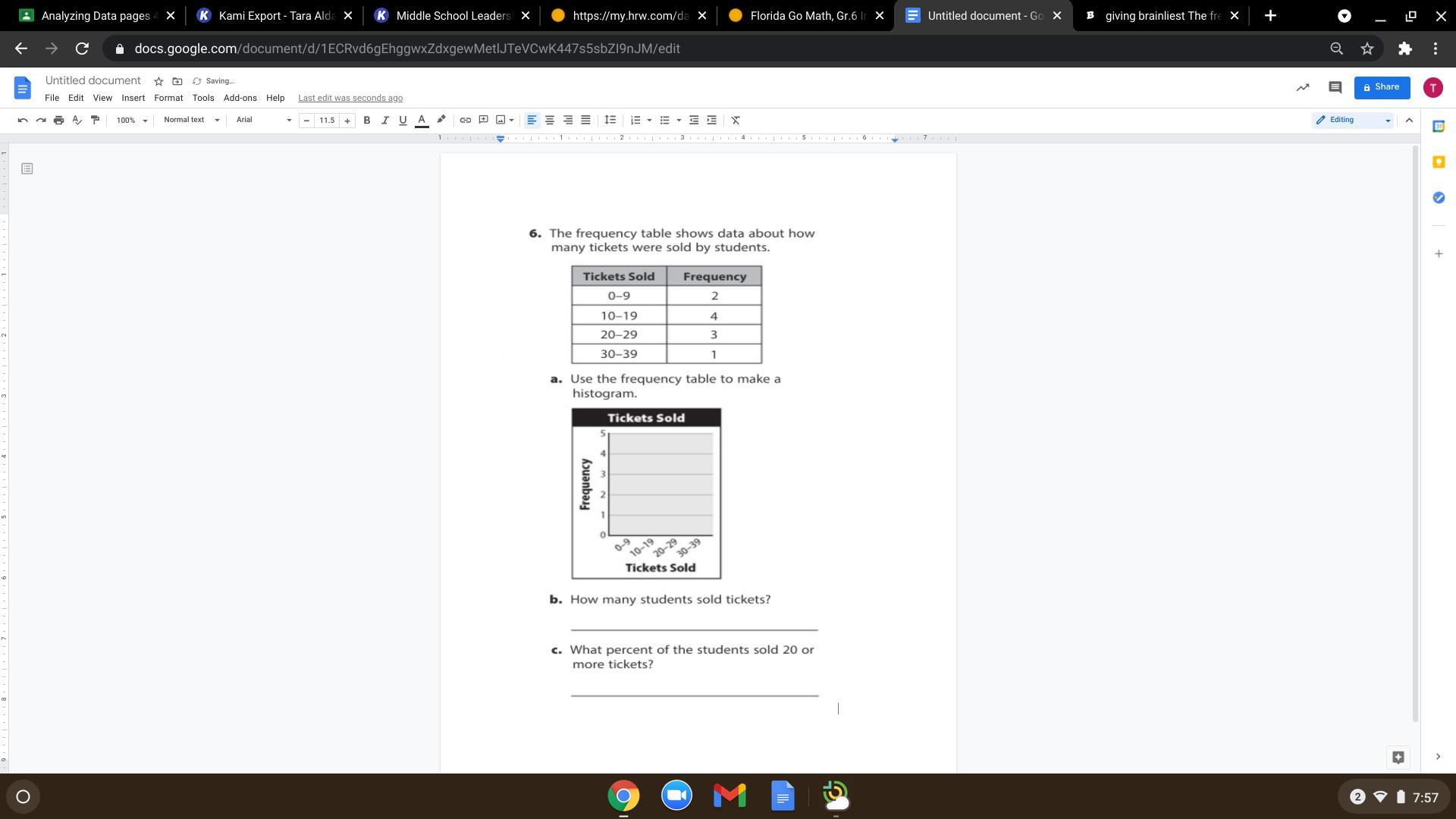Toggle italic formatting
This screenshot has height=819, width=1456.
pos(384,120)
